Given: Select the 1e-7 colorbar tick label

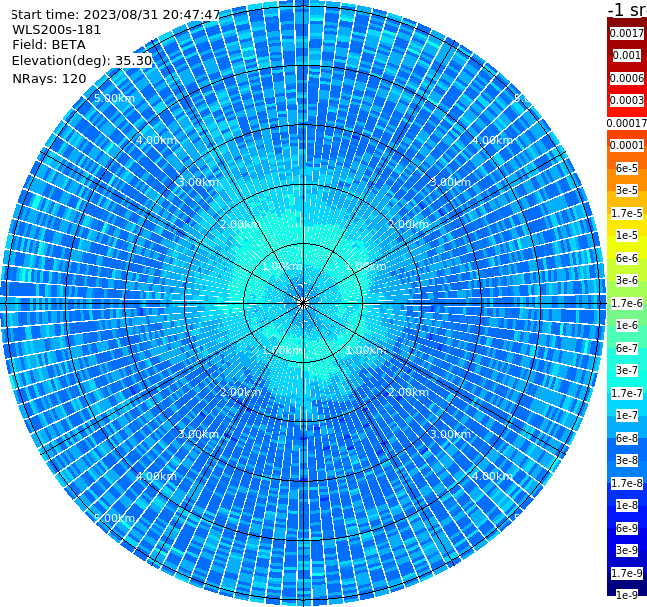Looking at the screenshot, I should click(x=627, y=415).
